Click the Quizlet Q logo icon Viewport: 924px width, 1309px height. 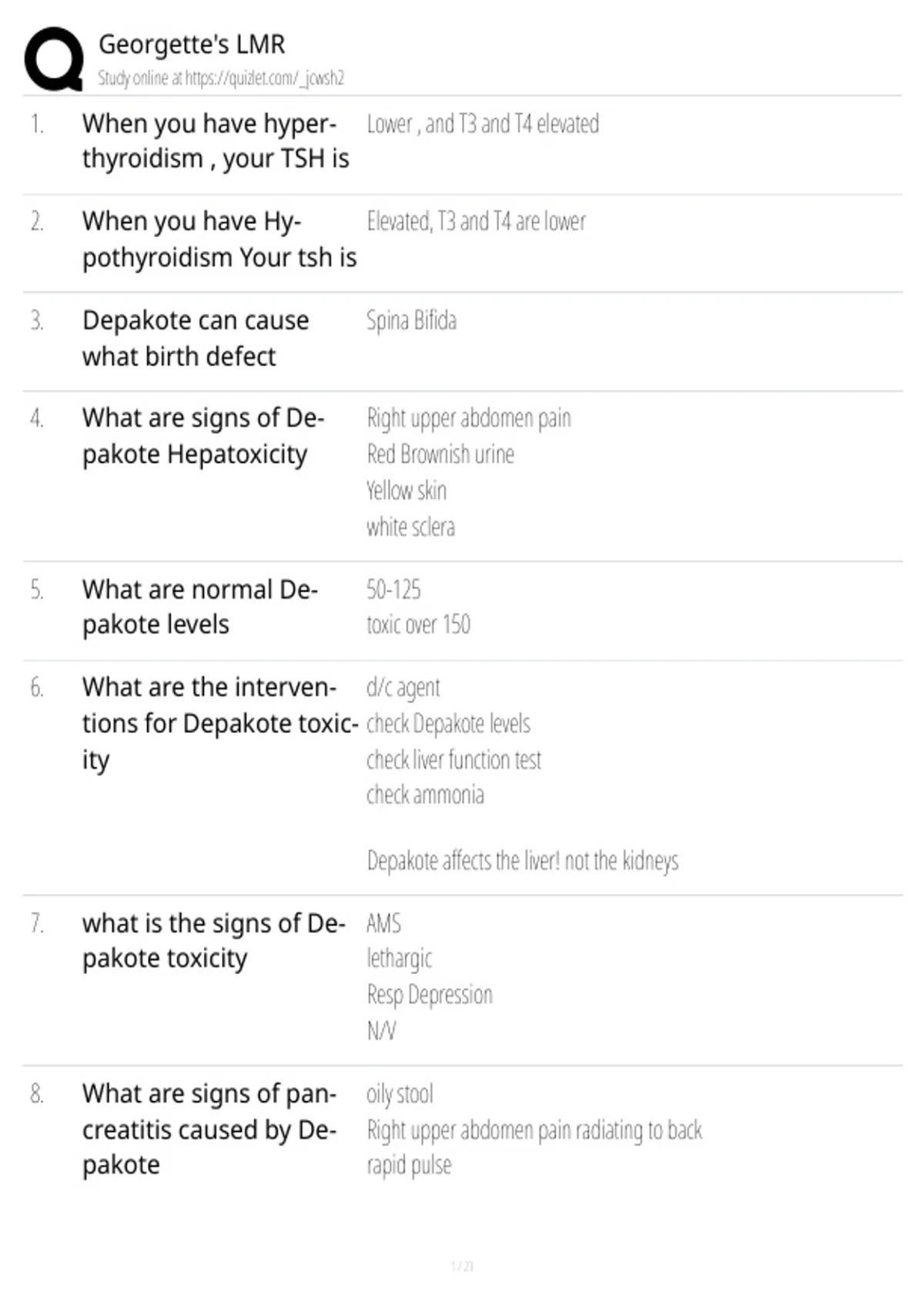(54, 59)
